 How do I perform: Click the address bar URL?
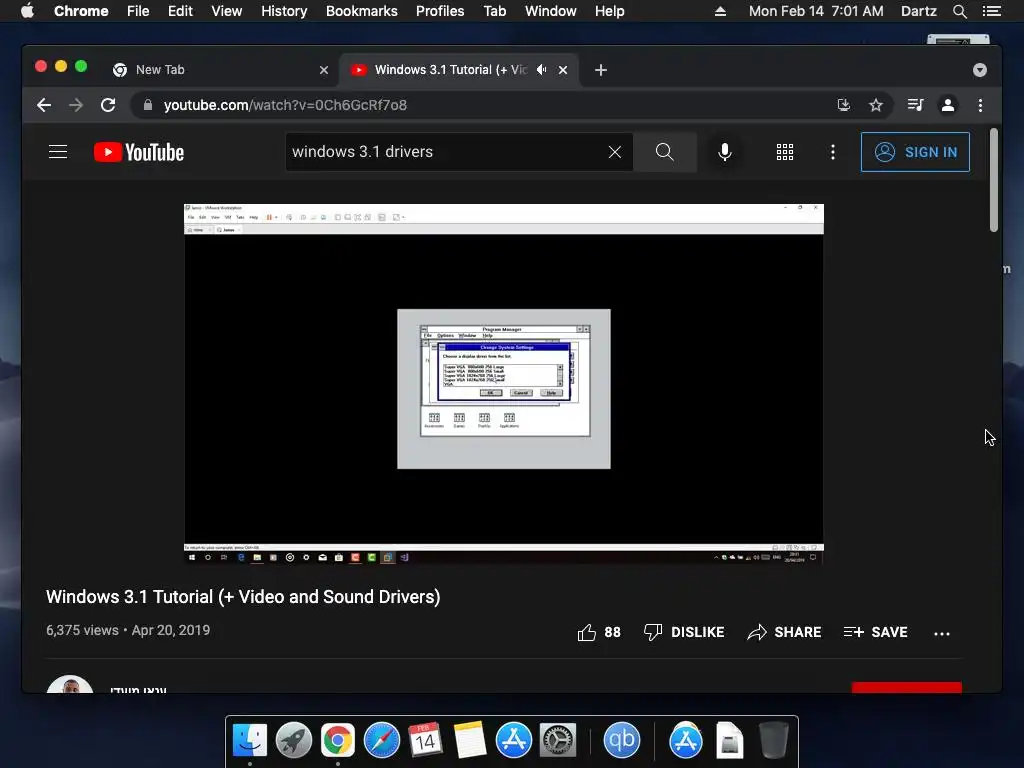(285, 105)
